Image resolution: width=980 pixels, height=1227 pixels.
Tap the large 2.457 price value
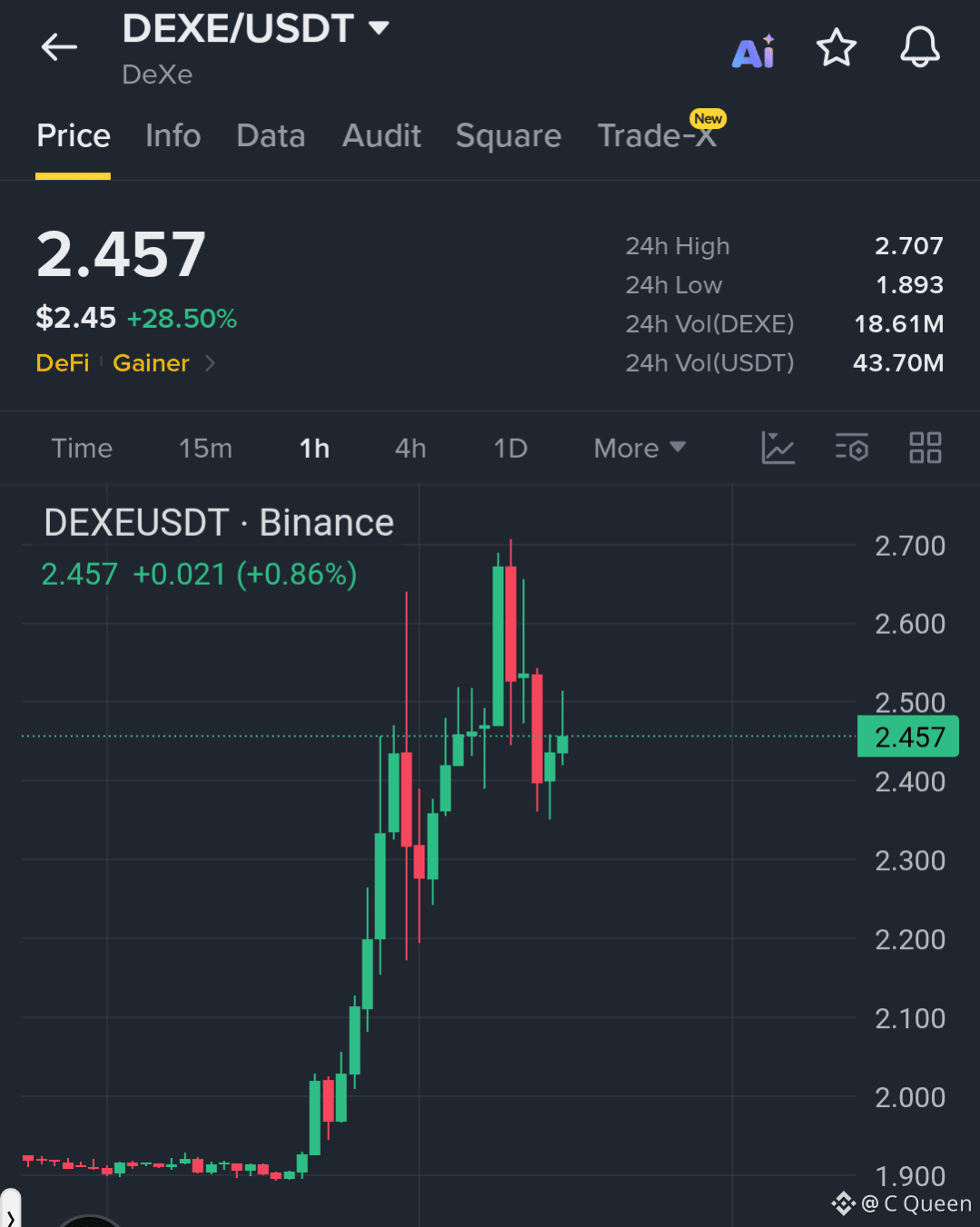[x=121, y=254]
